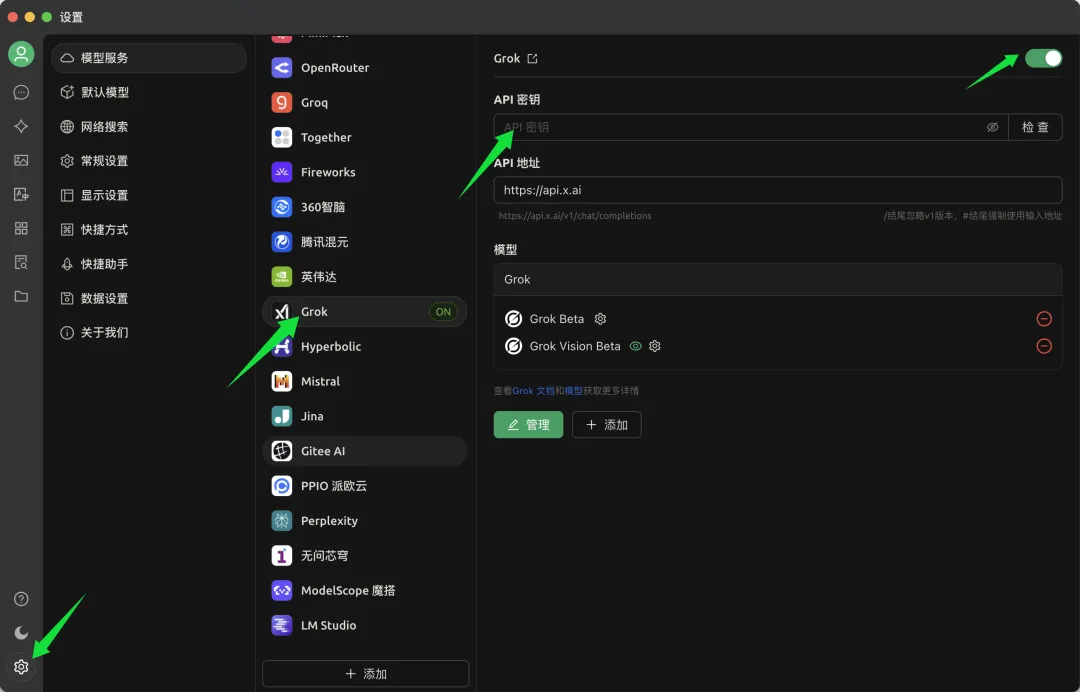Open settings via the gear icon
Screen dimensions: 1080x692
click(x=21, y=667)
